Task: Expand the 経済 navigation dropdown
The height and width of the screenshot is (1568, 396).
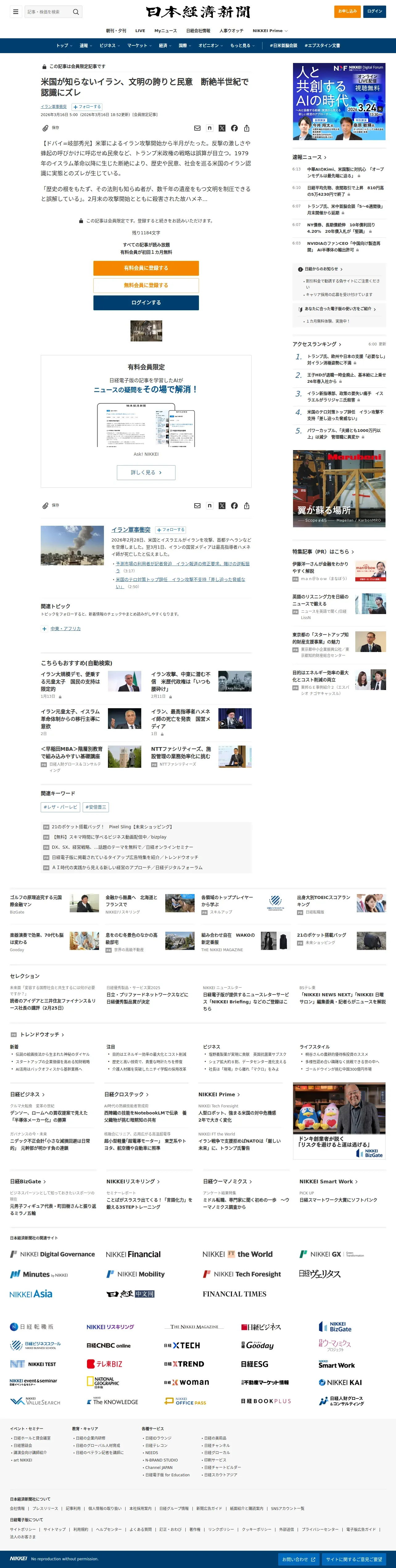Action: click(x=165, y=46)
